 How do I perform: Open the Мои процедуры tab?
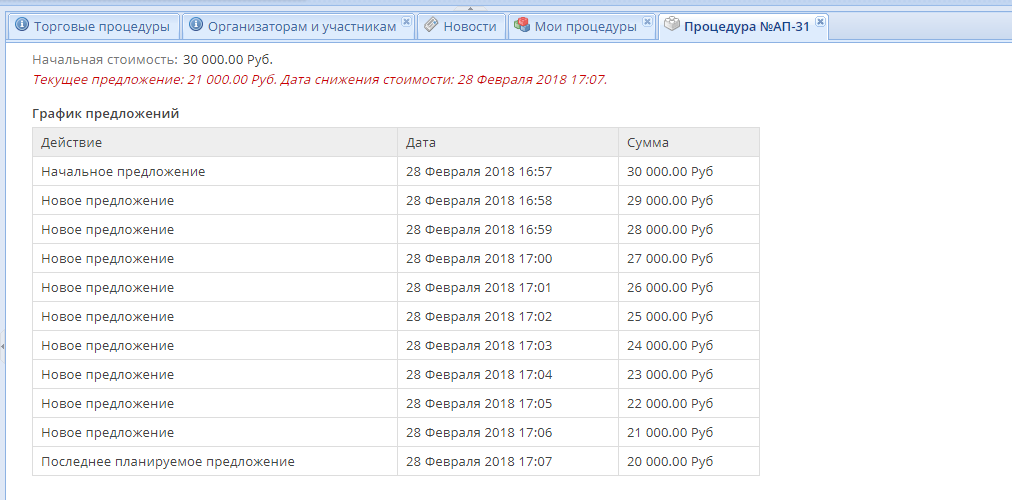pos(584,27)
